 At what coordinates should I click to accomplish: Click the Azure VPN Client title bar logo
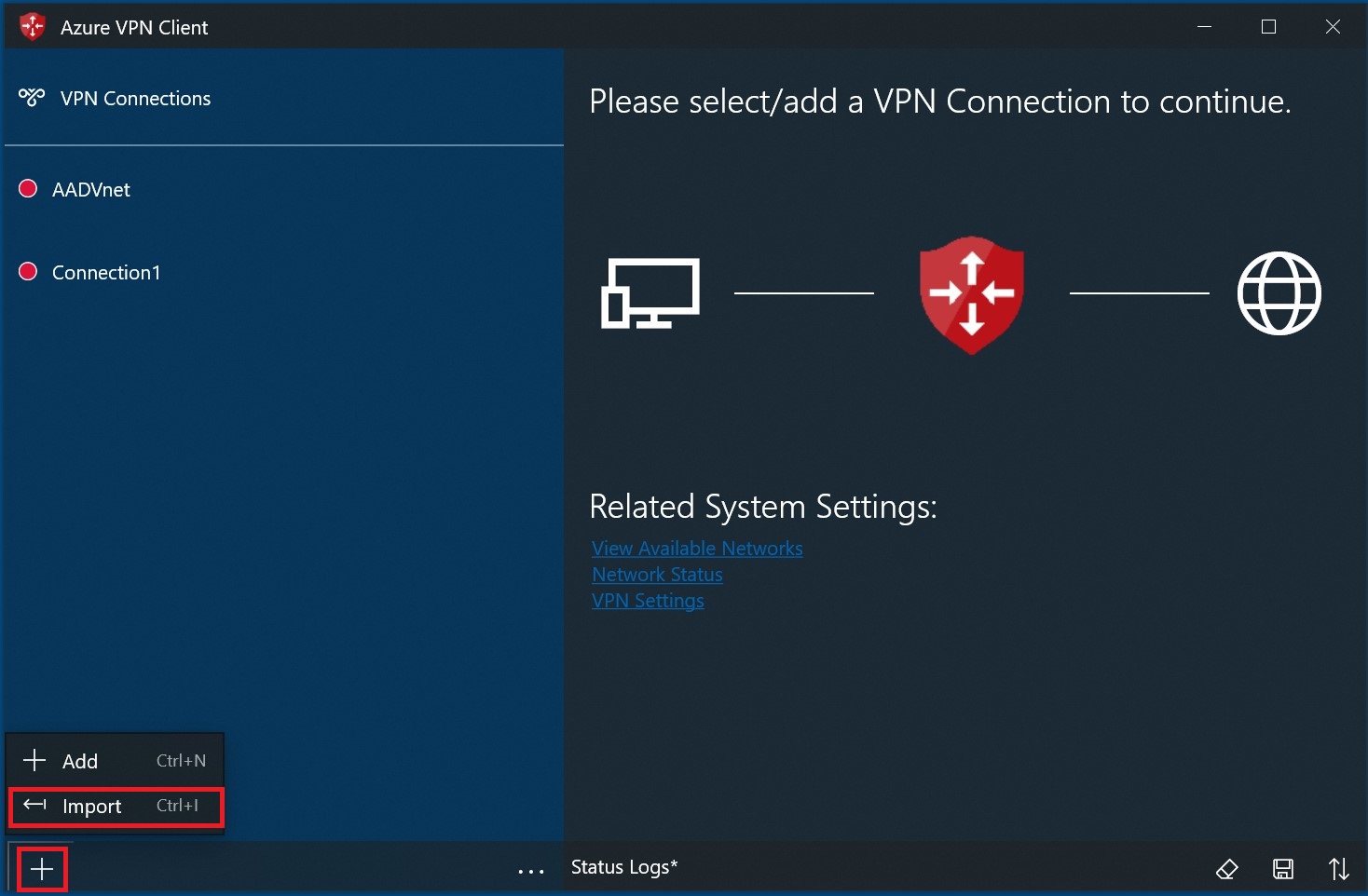(x=33, y=26)
